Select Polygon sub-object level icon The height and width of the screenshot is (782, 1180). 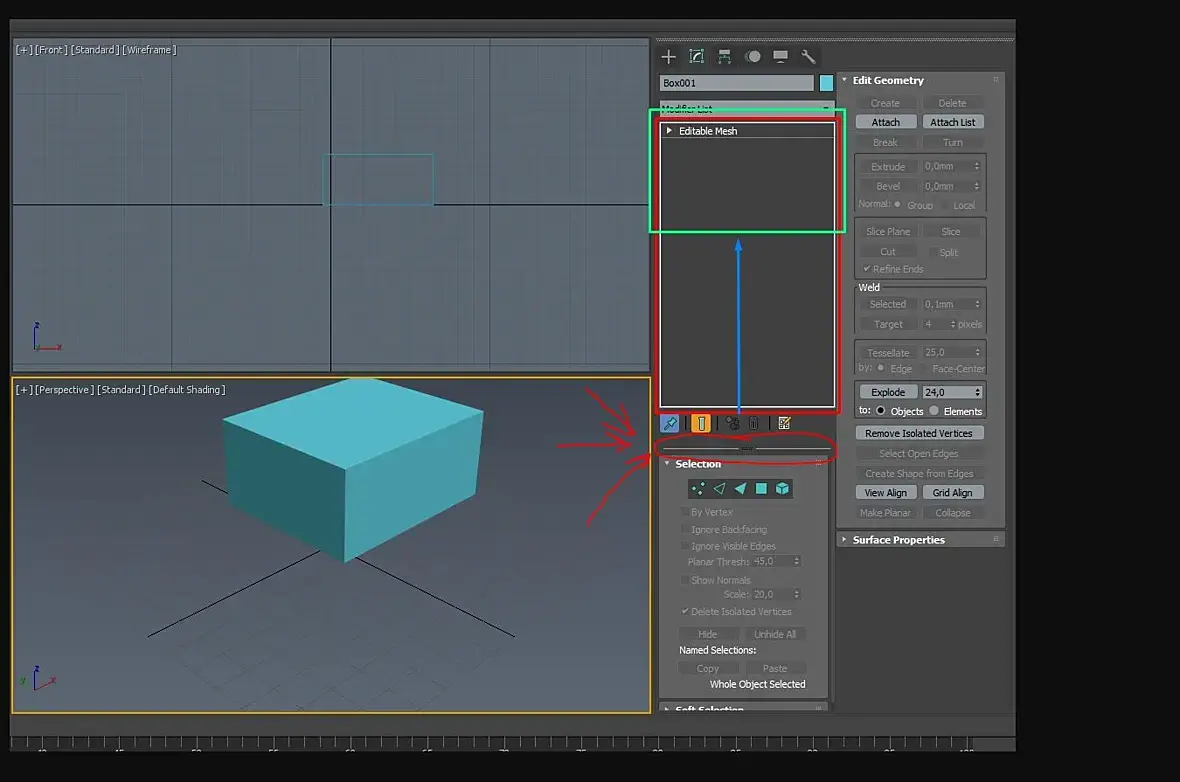tap(761, 488)
